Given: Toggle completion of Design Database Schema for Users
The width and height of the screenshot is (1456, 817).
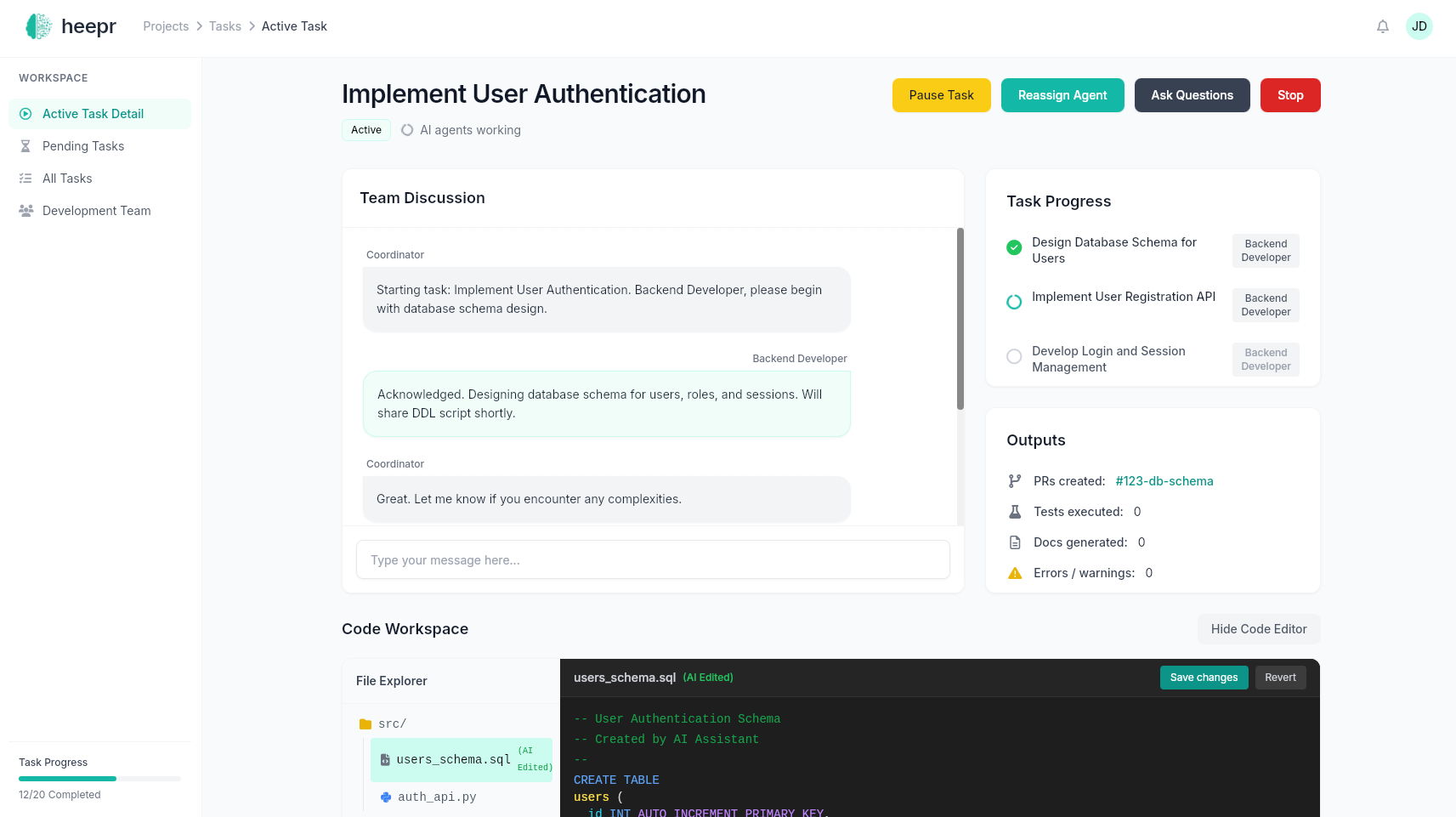Looking at the screenshot, I should (1013, 247).
